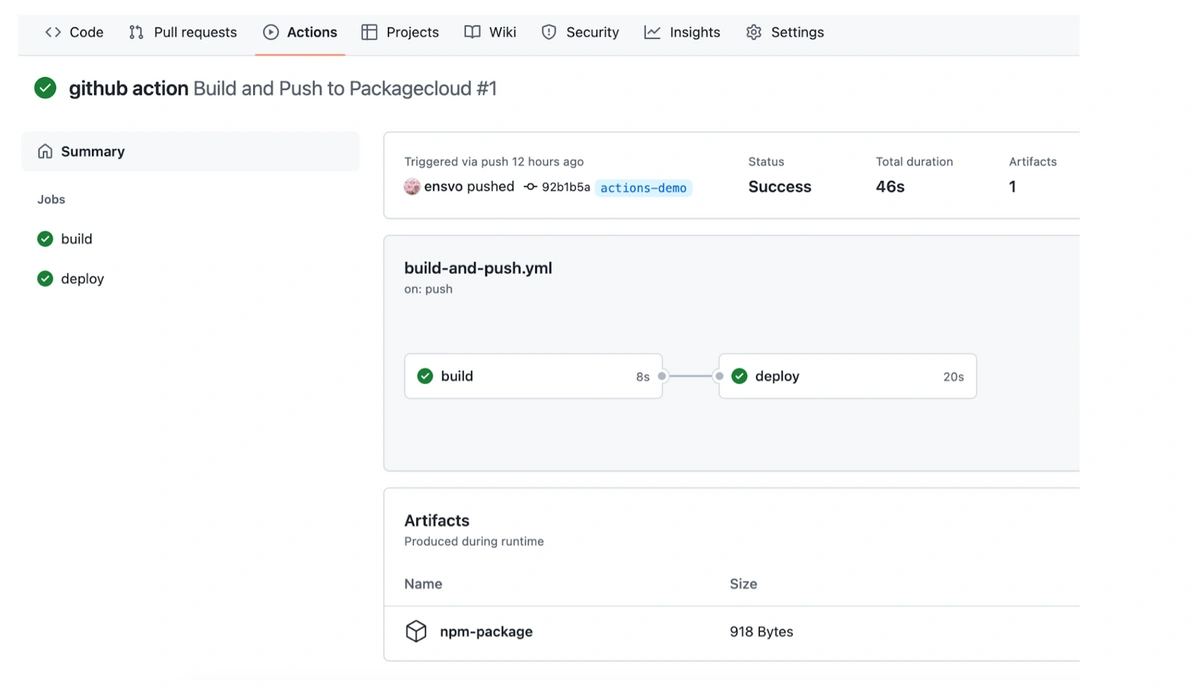Open commit 92b1b5a link
This screenshot has width=1200, height=693.
566,187
